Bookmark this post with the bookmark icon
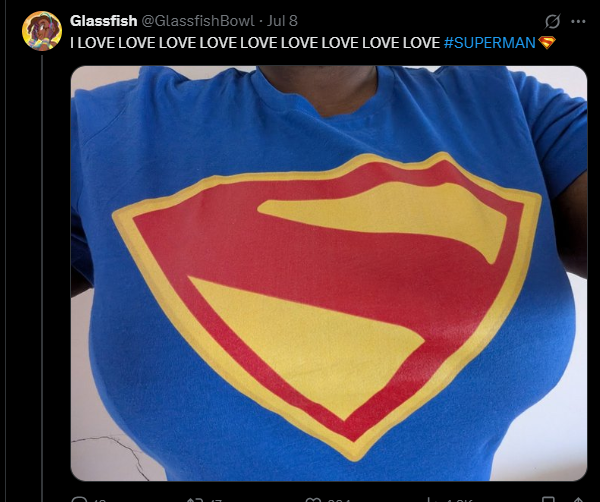Image resolution: width=600 pixels, height=502 pixels. [x=548, y=500]
